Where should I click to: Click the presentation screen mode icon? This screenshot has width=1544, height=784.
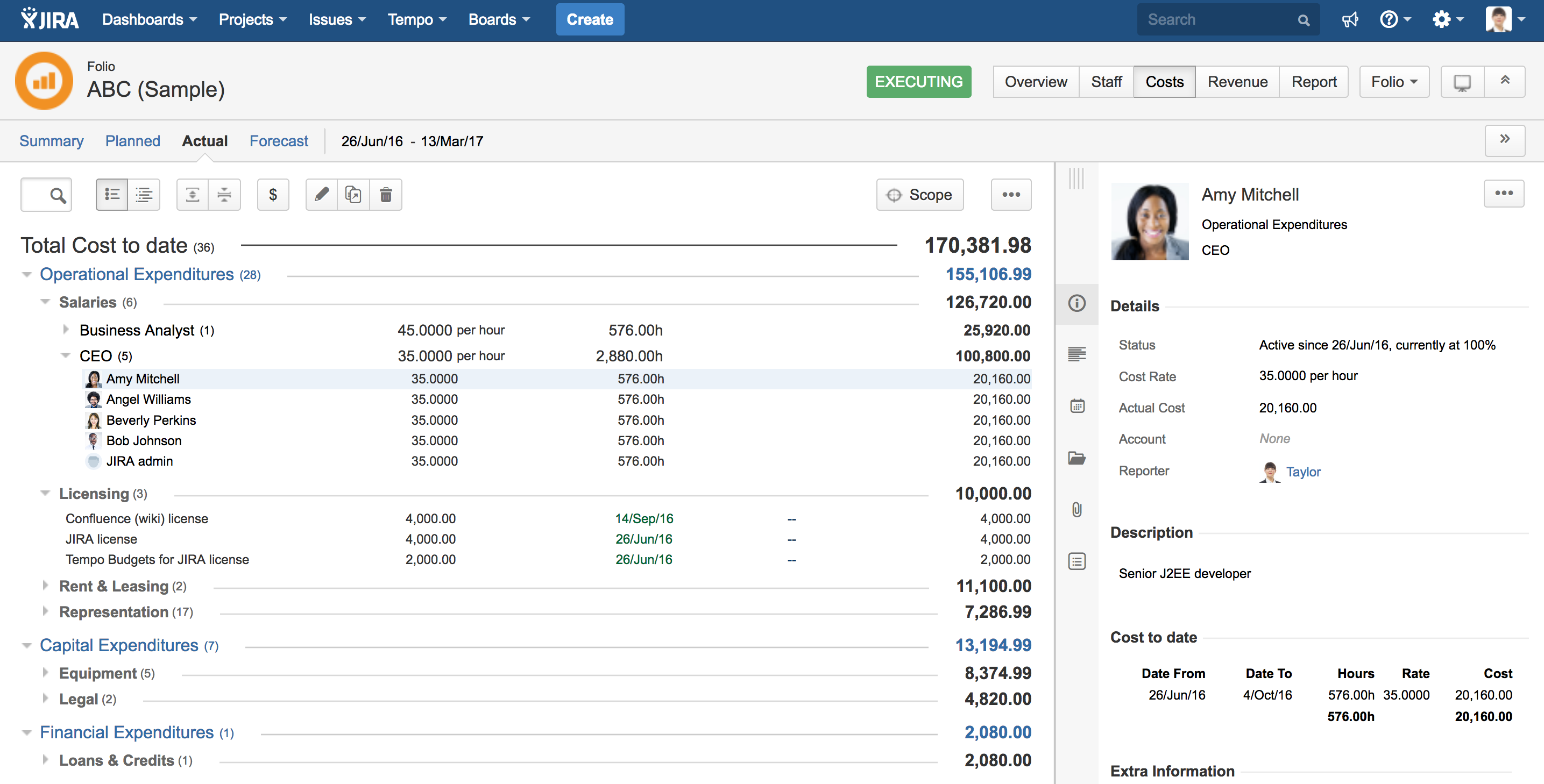[x=1462, y=82]
